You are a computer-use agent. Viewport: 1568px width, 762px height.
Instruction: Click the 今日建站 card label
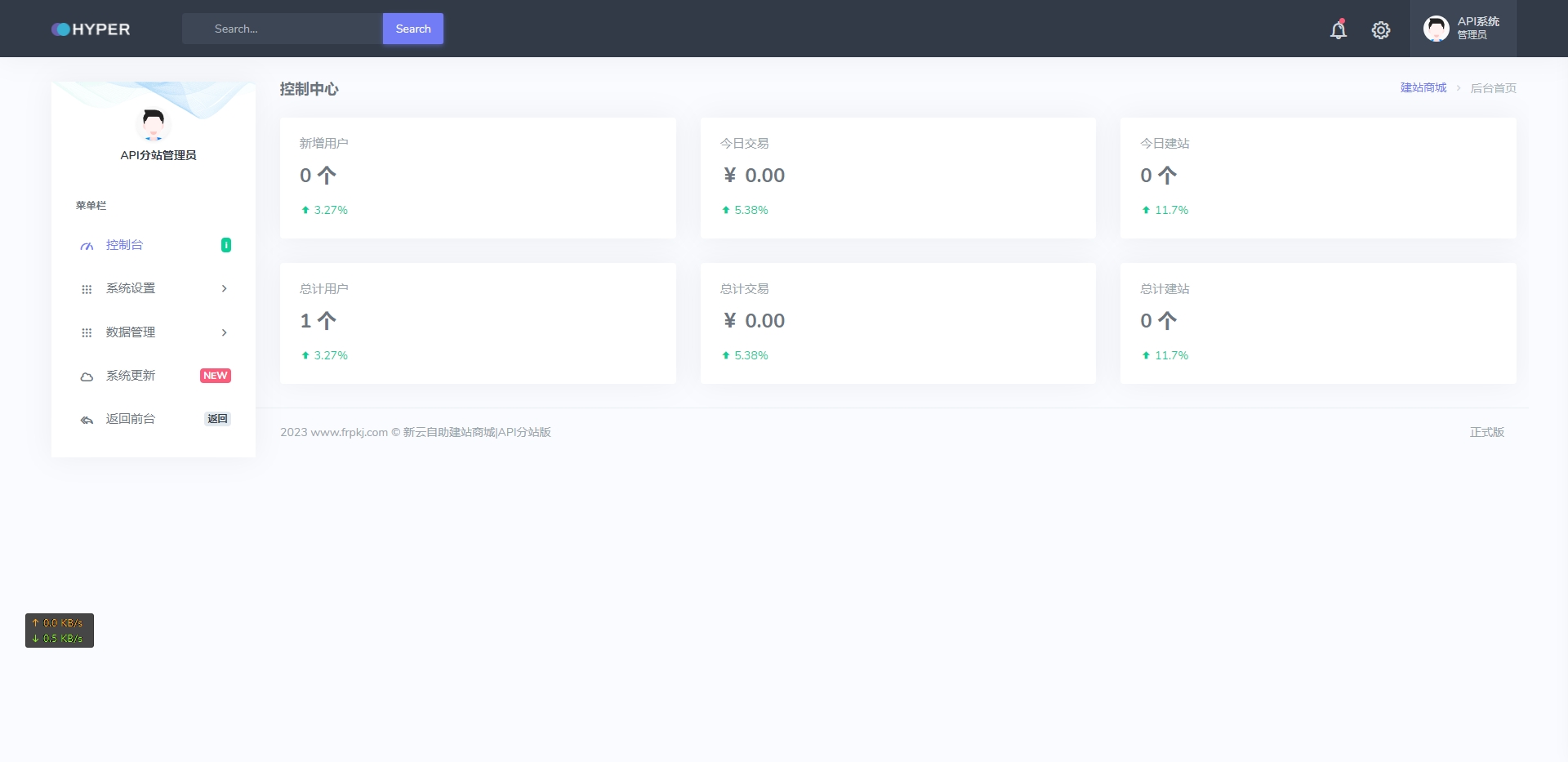[x=1165, y=143]
